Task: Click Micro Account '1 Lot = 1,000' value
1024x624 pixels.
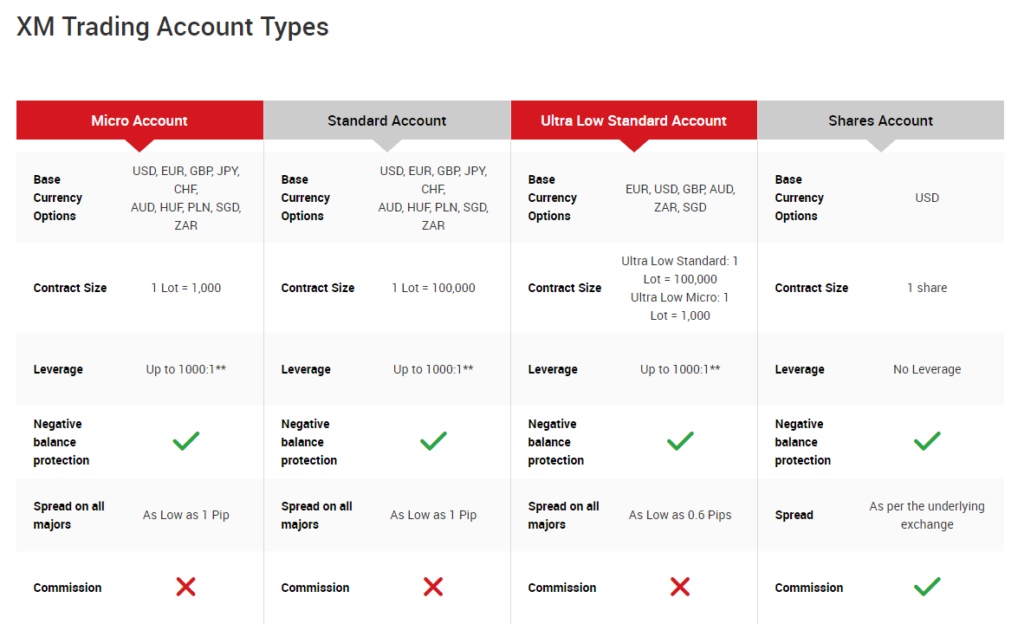Action: point(186,288)
